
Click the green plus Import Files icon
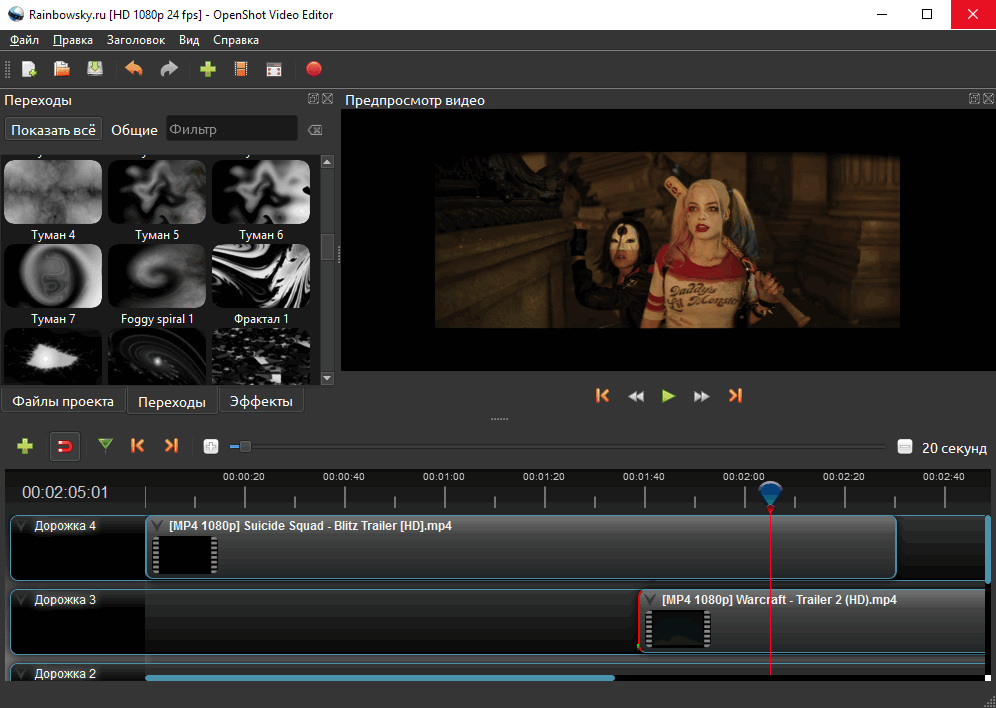[x=207, y=69]
